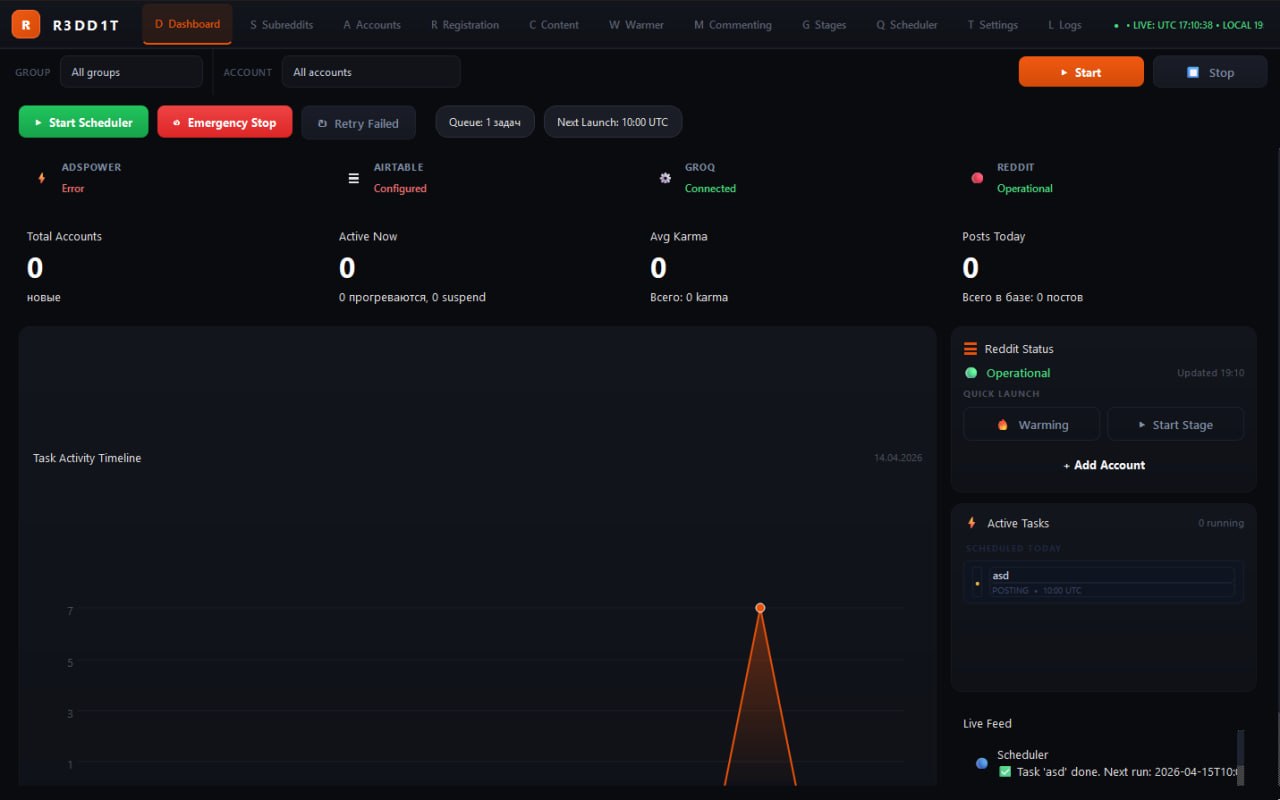Click the chart date 14.04.2026
This screenshot has height=800, width=1280.
pos(898,458)
